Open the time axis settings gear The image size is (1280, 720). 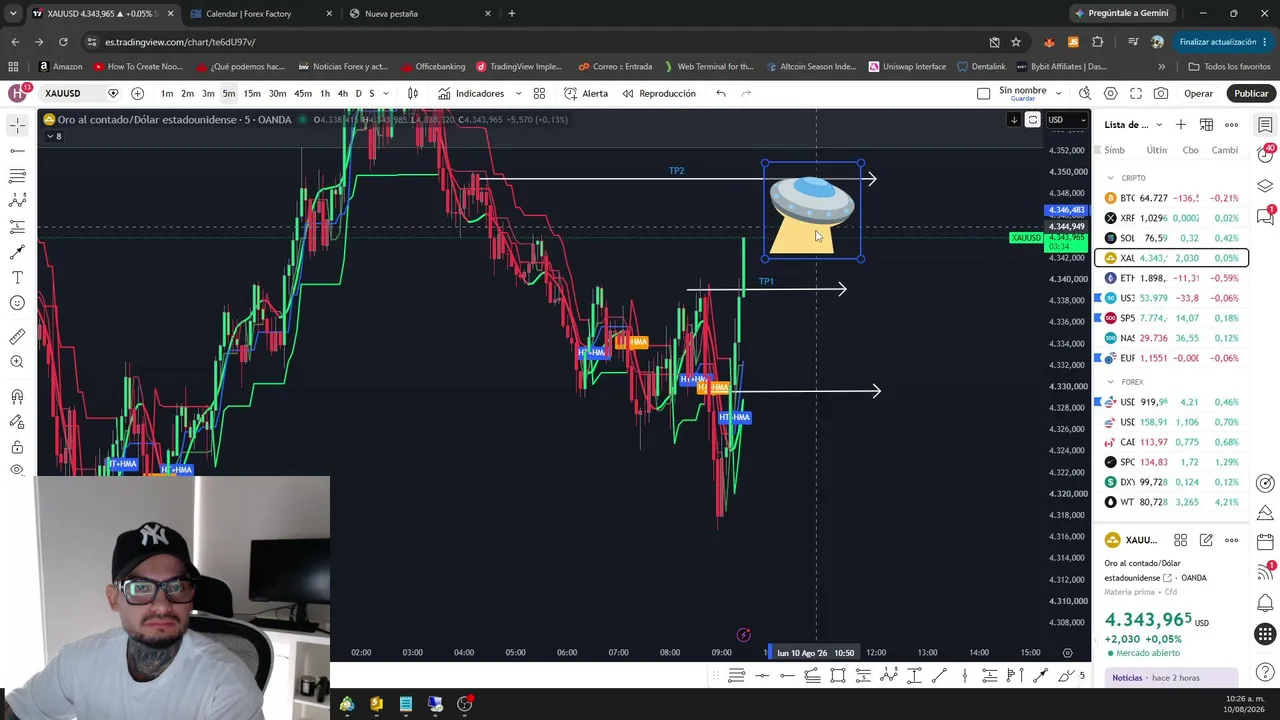click(x=1067, y=653)
